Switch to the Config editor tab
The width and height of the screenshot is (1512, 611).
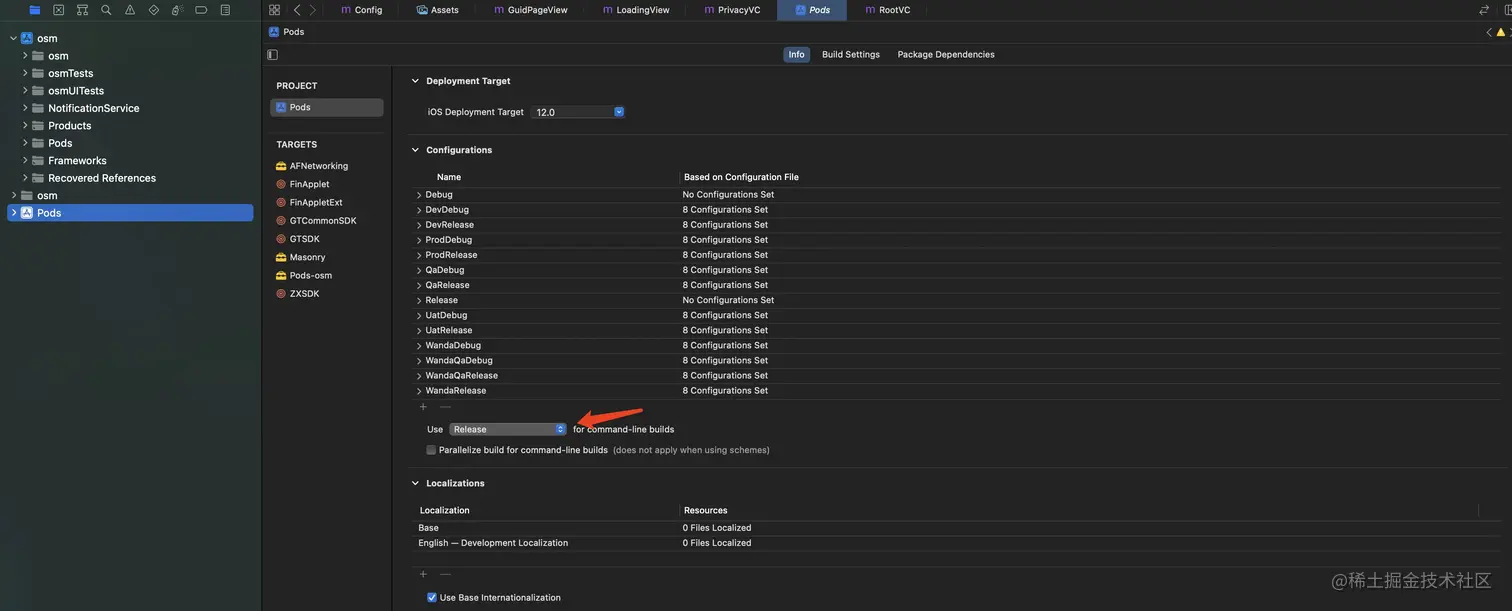(x=361, y=10)
